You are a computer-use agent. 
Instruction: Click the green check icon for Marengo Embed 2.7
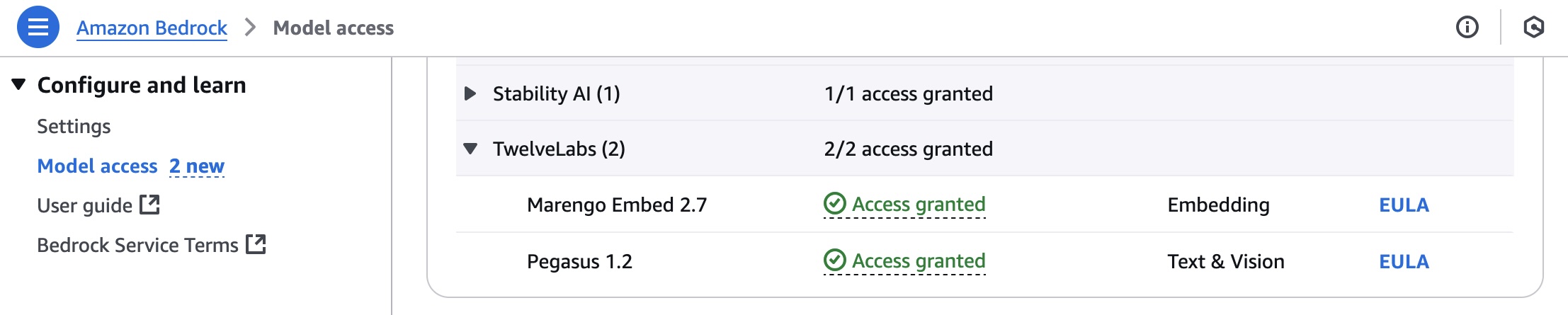pos(835,204)
